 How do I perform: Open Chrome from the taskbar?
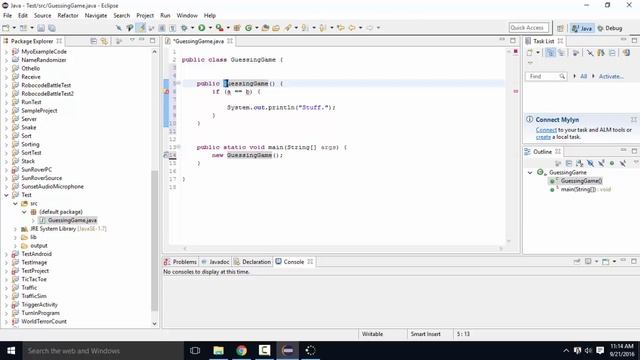(241, 351)
